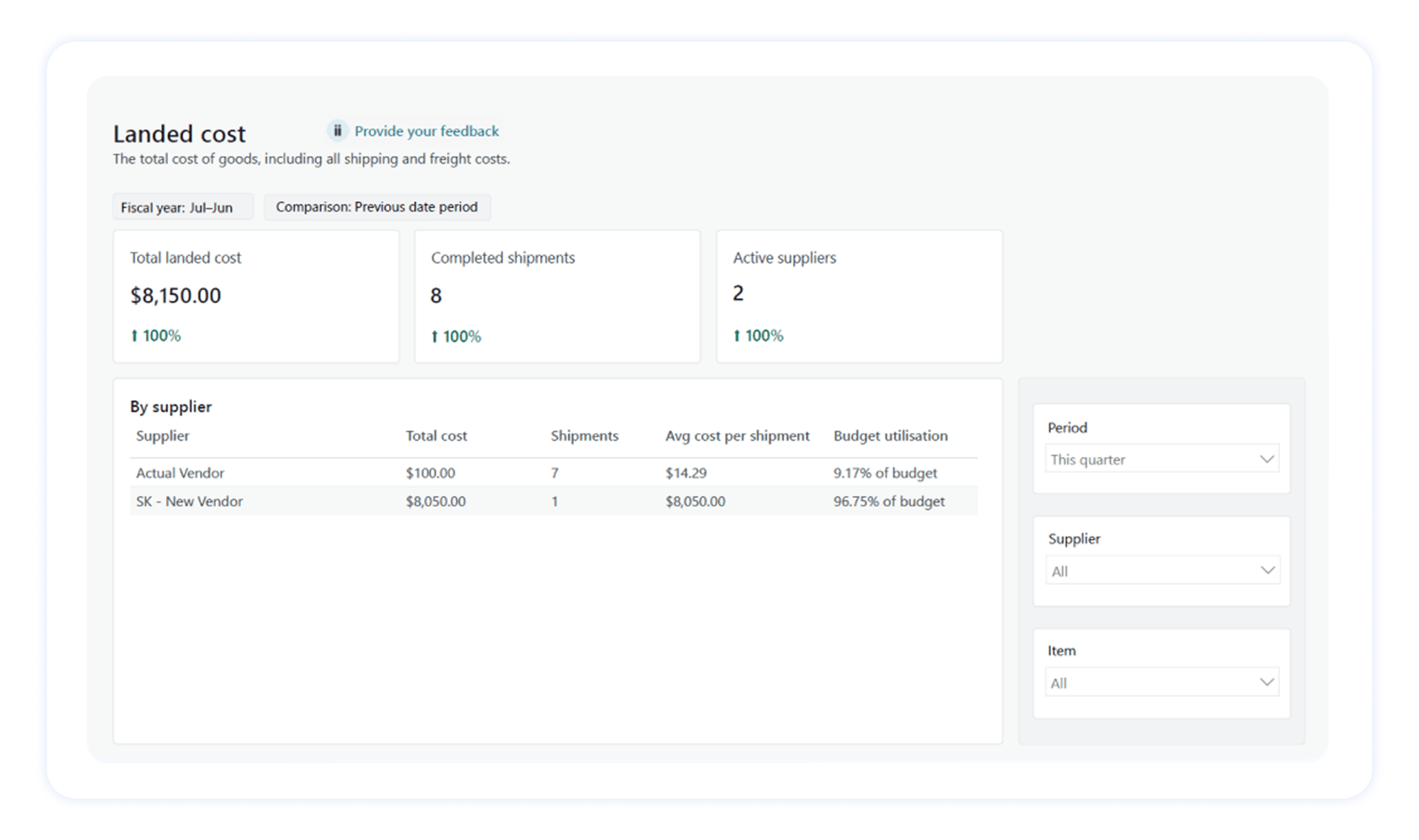Click the Budget utilisation column header
1419x840 pixels.
click(891, 436)
